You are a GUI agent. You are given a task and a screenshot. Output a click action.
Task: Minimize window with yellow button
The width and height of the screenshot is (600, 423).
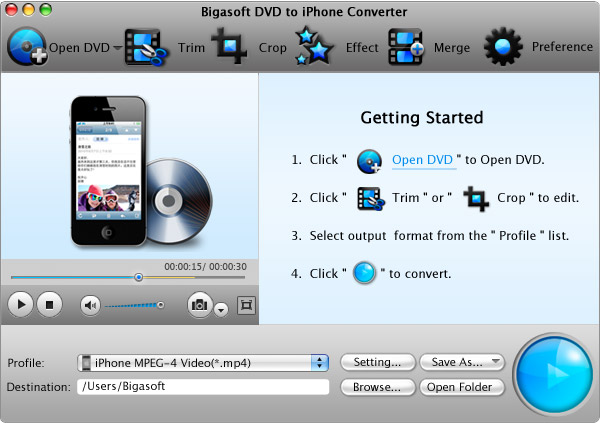click(x=28, y=10)
